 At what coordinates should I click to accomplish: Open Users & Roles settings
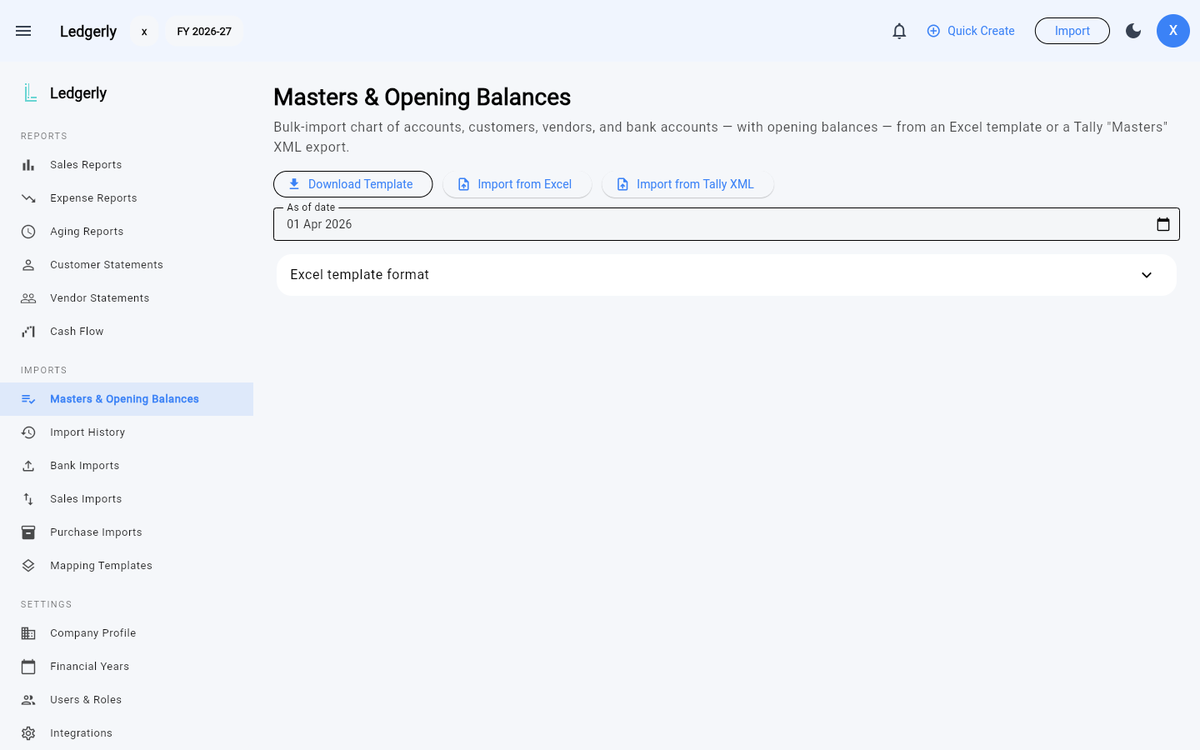coord(126,700)
